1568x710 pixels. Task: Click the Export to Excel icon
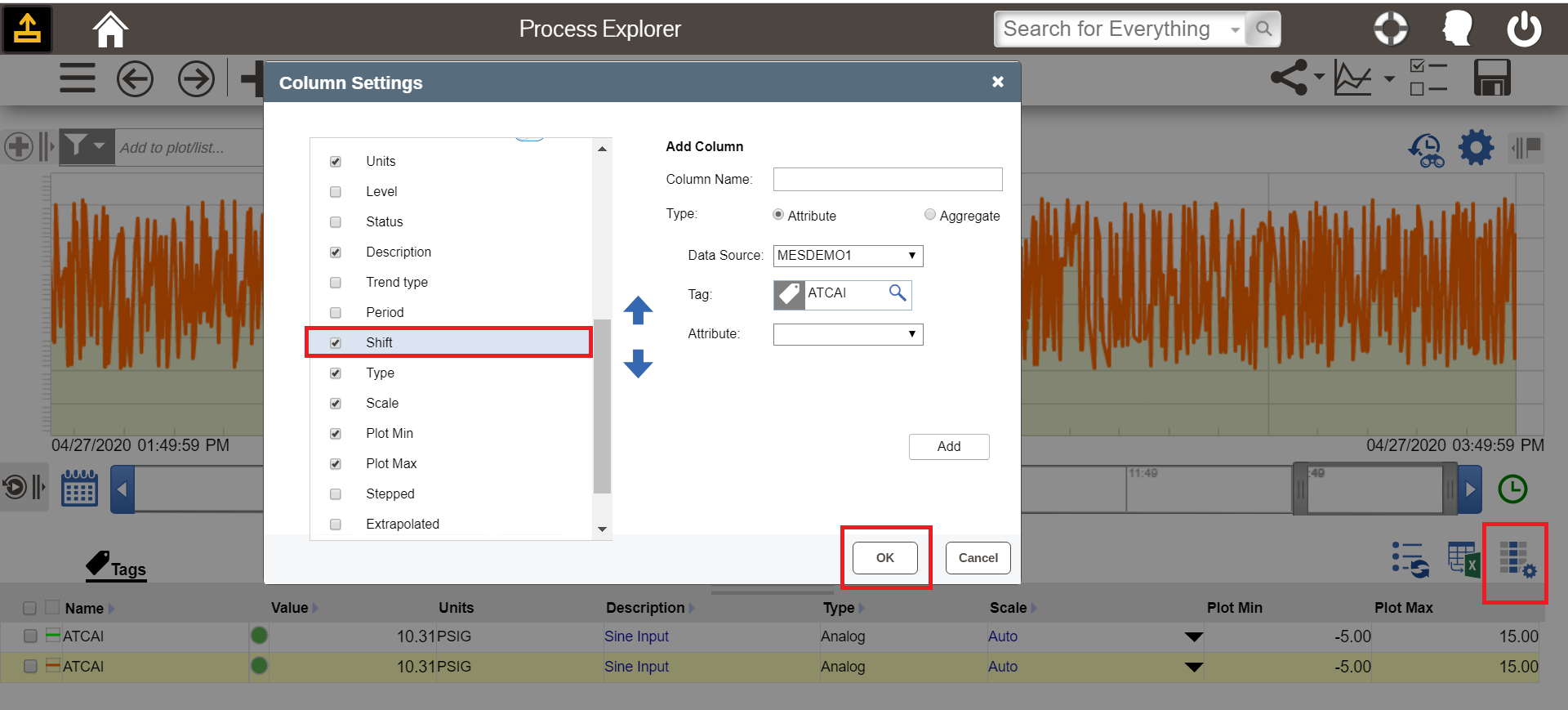coord(1463,560)
